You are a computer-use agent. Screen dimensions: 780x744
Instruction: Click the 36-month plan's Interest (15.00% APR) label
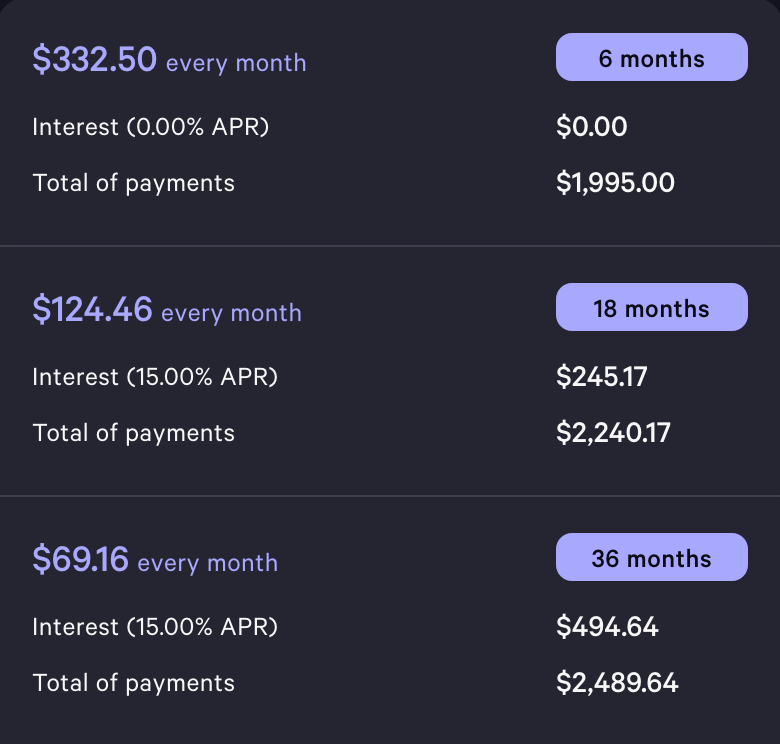click(155, 627)
